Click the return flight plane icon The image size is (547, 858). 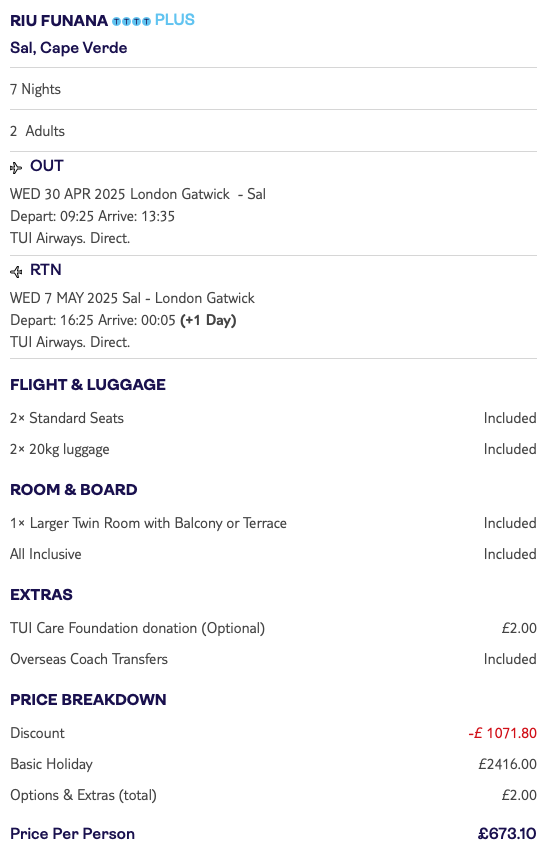tap(16, 271)
